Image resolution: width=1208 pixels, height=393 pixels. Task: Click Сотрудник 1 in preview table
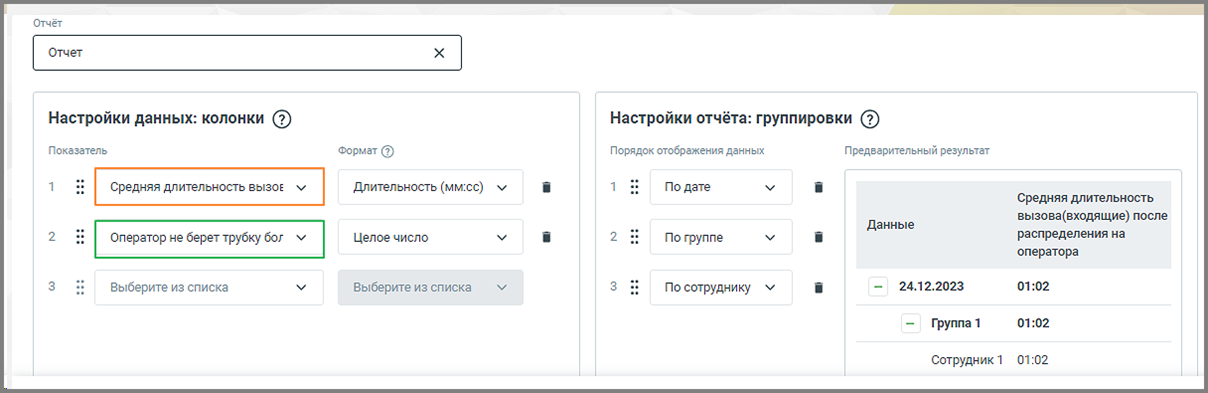click(967, 360)
